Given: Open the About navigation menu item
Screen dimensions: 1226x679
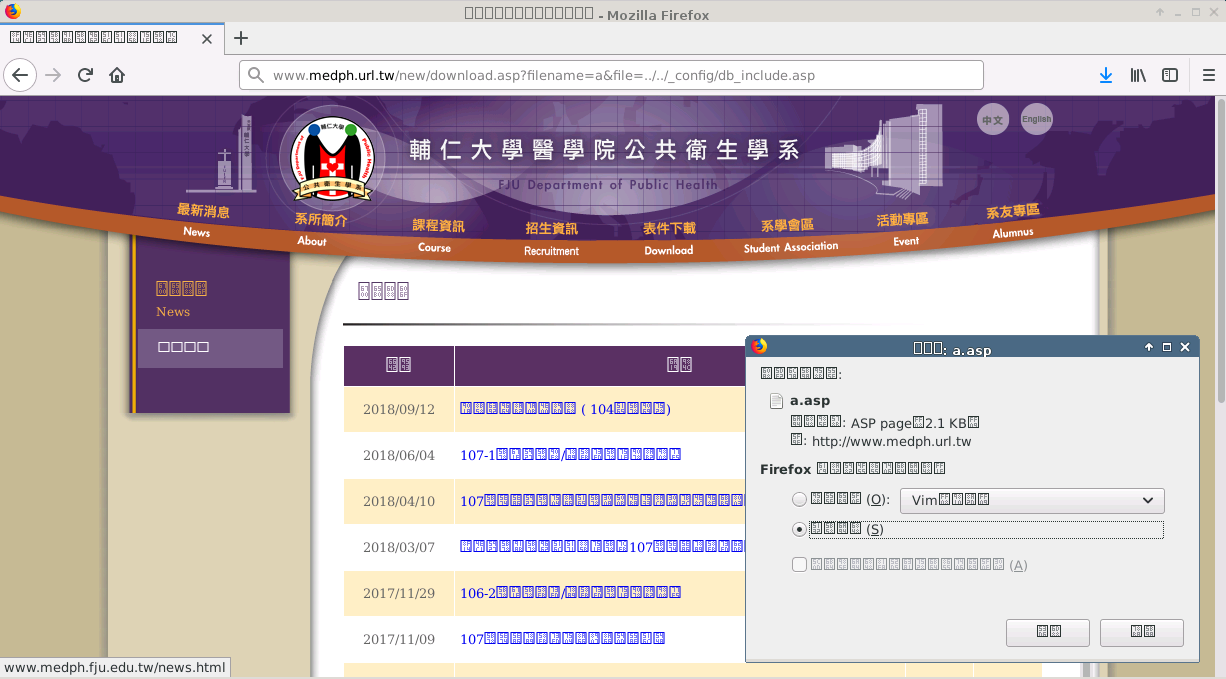Looking at the screenshot, I should tap(320, 230).
